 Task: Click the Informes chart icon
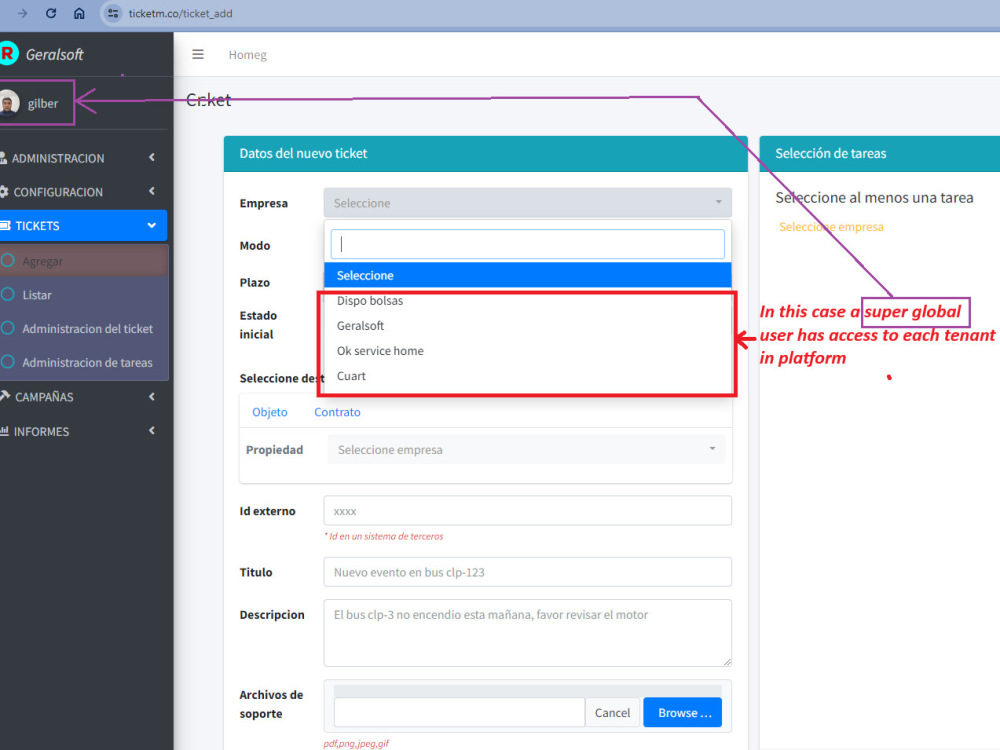tap(4, 430)
